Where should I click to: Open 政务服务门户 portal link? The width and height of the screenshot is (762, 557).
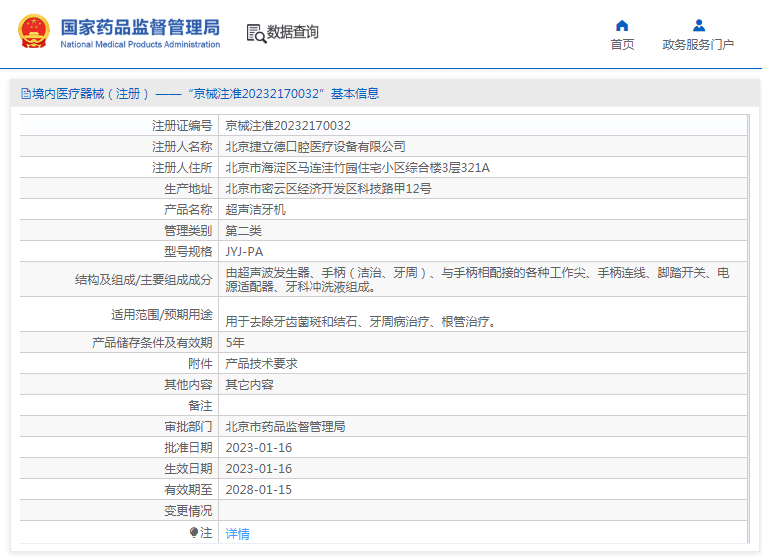tap(698, 45)
